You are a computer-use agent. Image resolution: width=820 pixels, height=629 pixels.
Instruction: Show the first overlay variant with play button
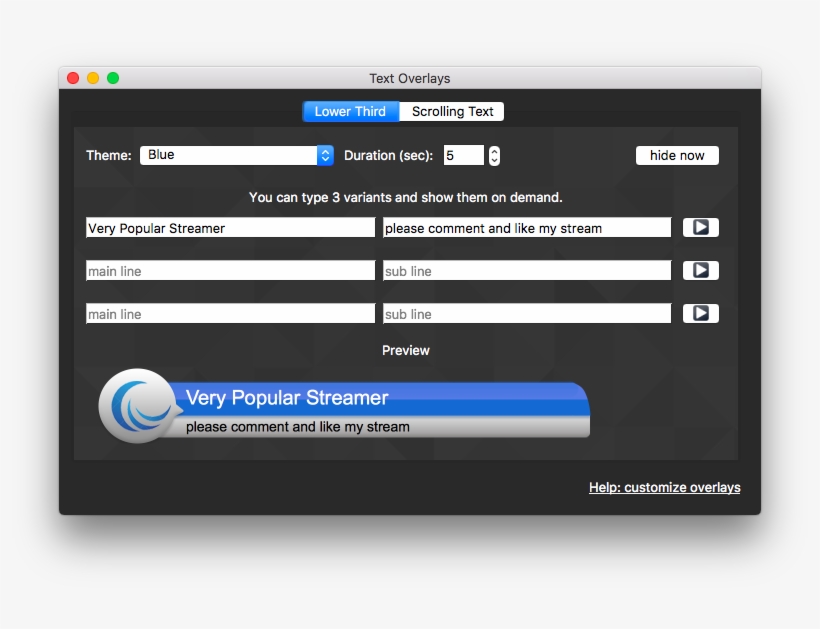700,228
